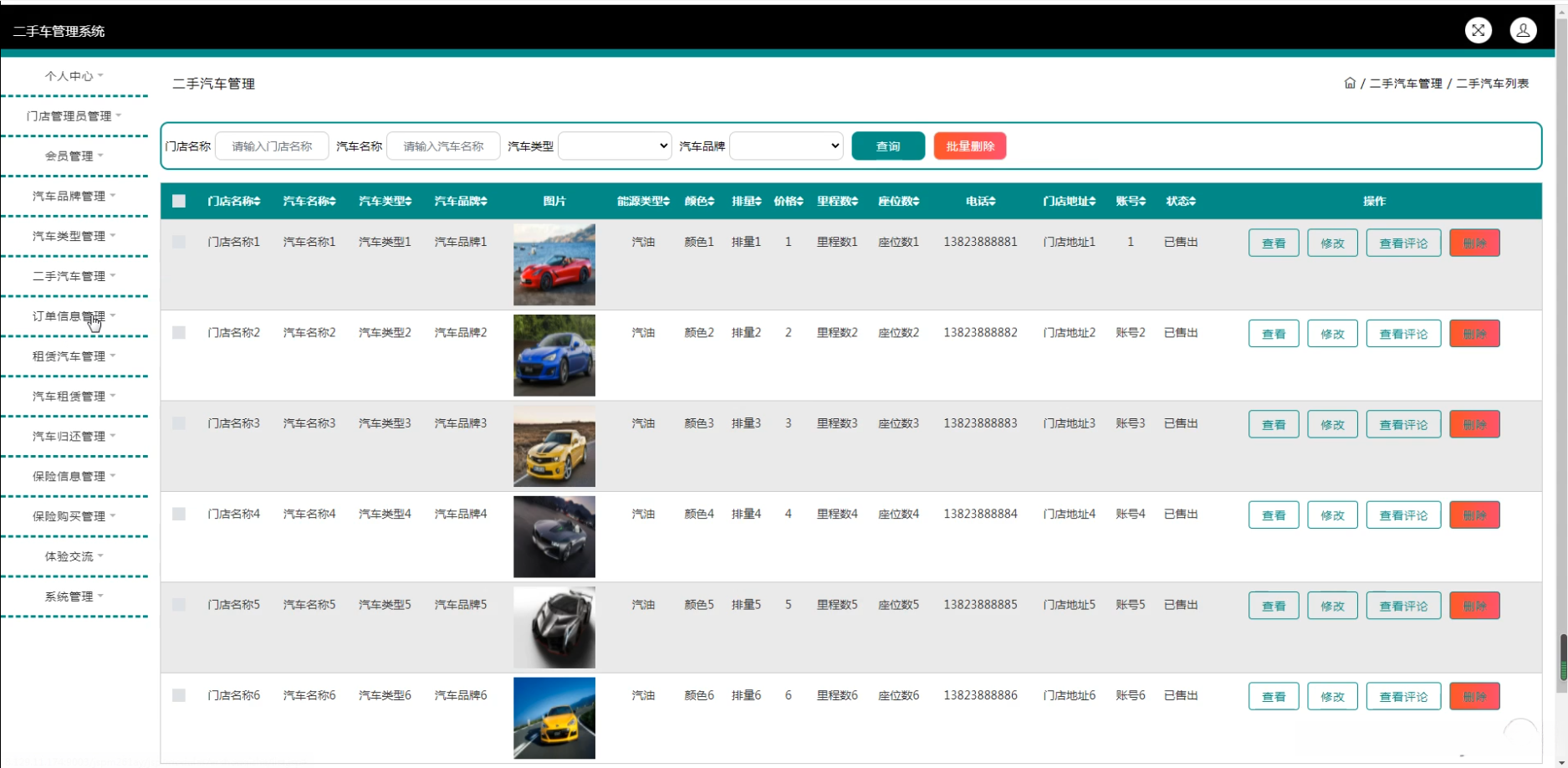This screenshot has width=1568, height=768.
Task: Sort by 汽车品牌 column header icon
Action: [x=484, y=202]
